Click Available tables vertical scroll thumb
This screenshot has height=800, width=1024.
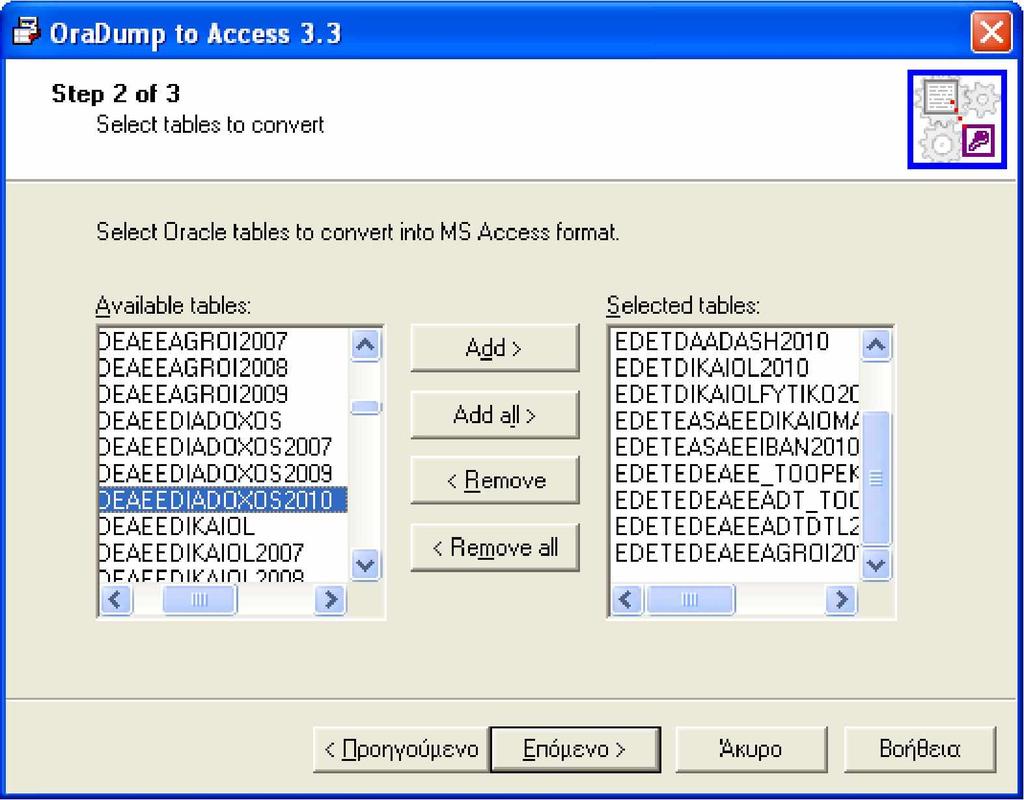(x=365, y=408)
